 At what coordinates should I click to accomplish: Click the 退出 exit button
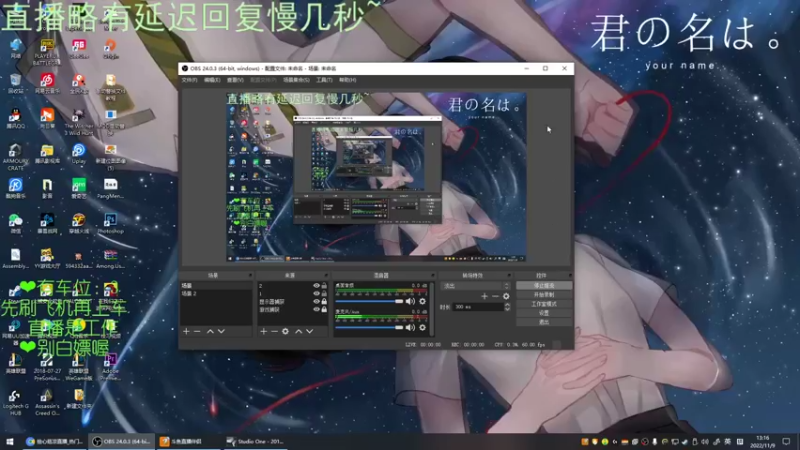coord(544,322)
